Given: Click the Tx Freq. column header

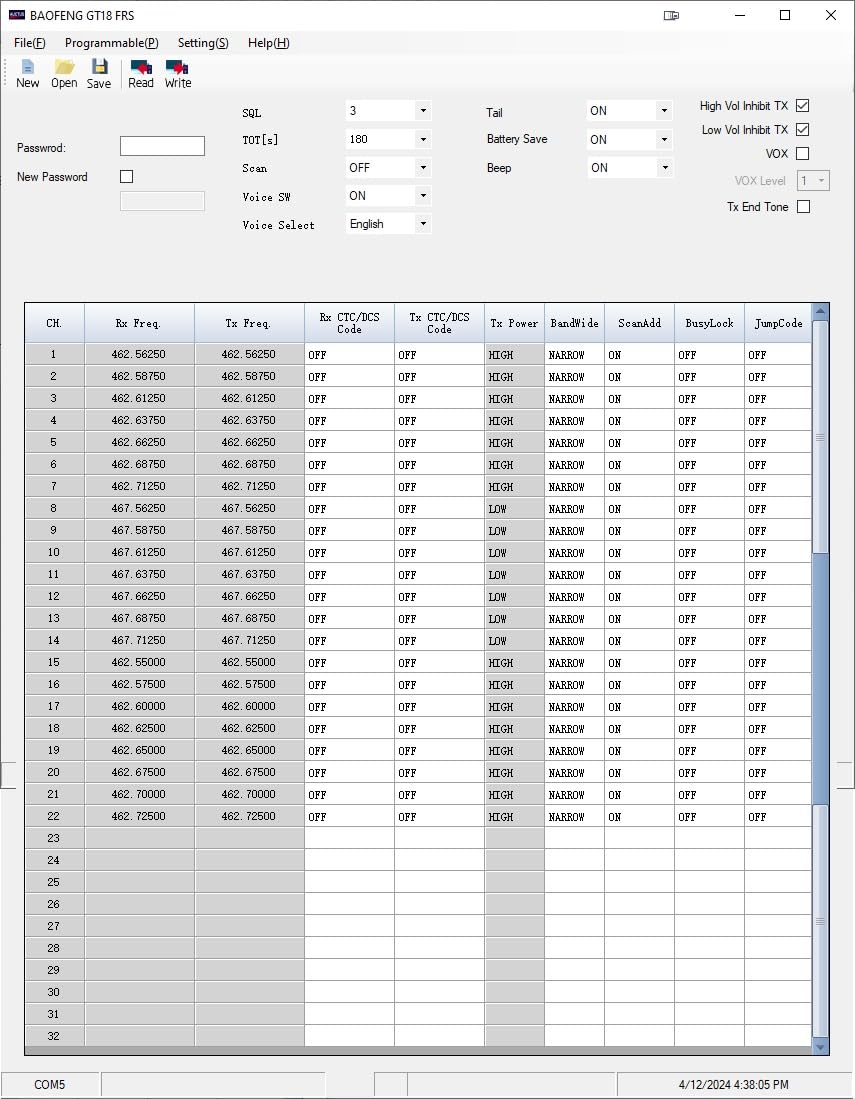Looking at the screenshot, I should click(x=249, y=323).
